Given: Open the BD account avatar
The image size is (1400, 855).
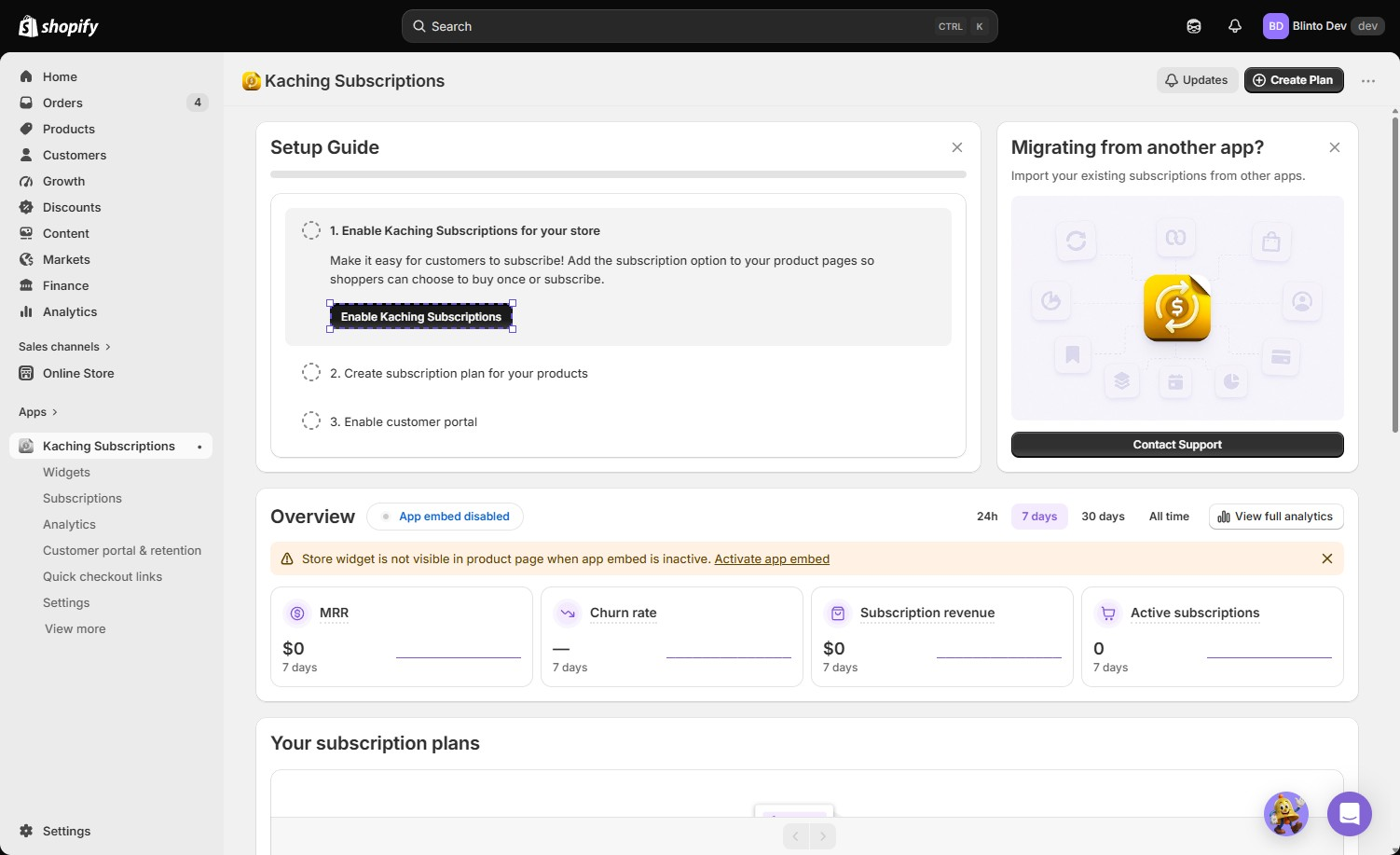Looking at the screenshot, I should 1275,26.
